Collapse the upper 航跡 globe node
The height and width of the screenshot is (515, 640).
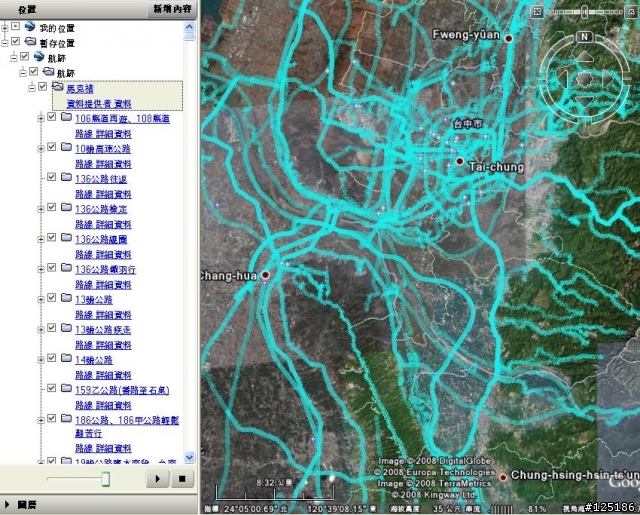(14, 58)
